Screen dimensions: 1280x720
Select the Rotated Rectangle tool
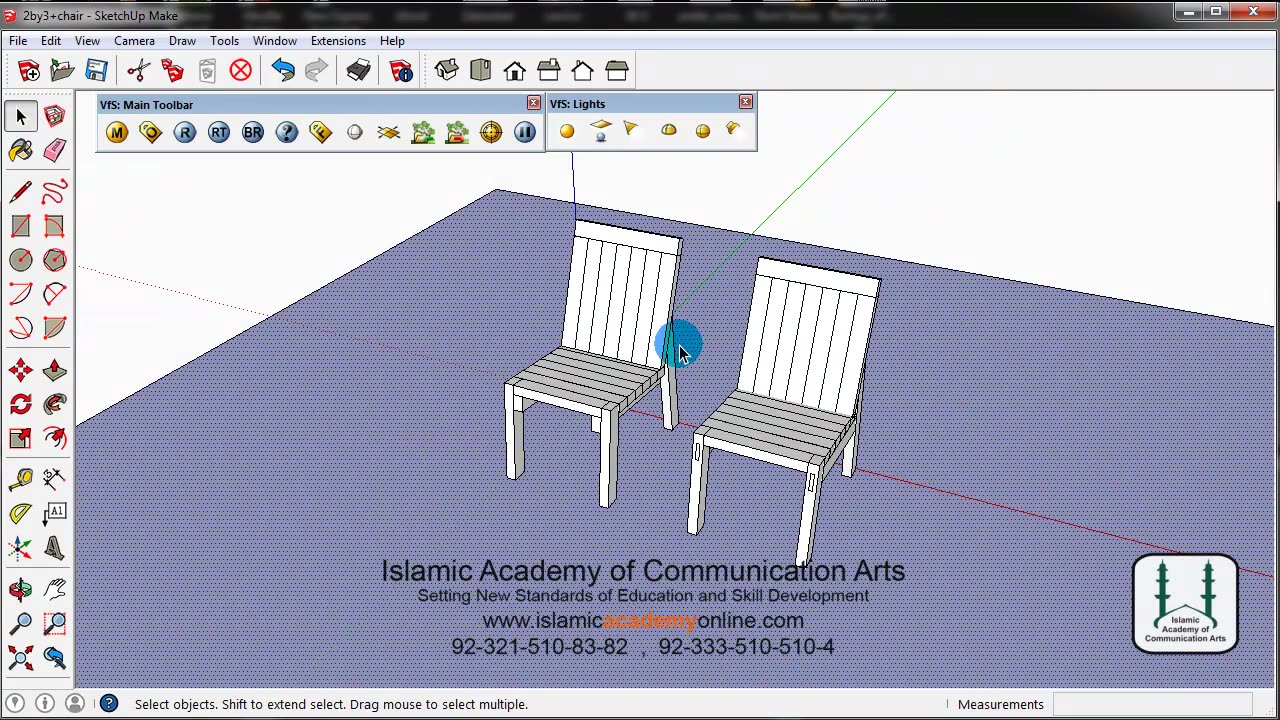[x=55, y=226]
